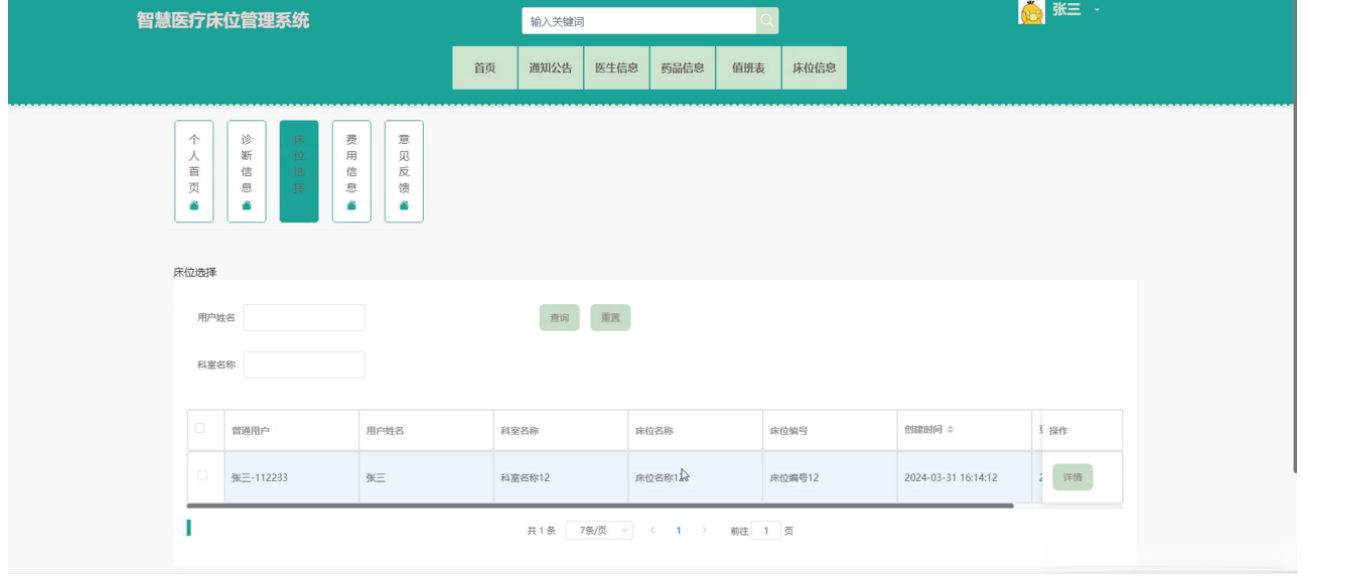The image size is (1346, 580).
Task: Open the 7条/页 page size dropdown
Action: click(x=599, y=530)
